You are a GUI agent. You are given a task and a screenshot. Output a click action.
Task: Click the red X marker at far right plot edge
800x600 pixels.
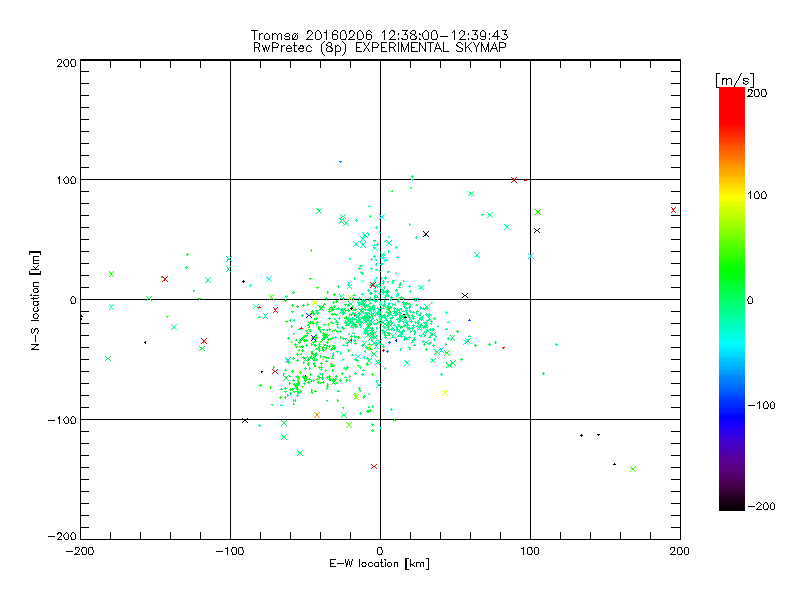pyautogui.click(x=674, y=210)
